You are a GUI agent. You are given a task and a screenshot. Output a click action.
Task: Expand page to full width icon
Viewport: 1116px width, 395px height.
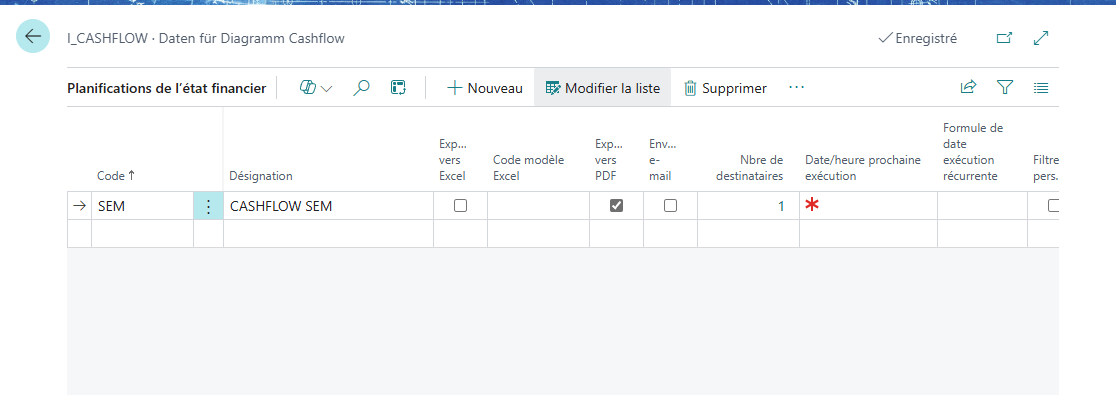pos(1041,38)
